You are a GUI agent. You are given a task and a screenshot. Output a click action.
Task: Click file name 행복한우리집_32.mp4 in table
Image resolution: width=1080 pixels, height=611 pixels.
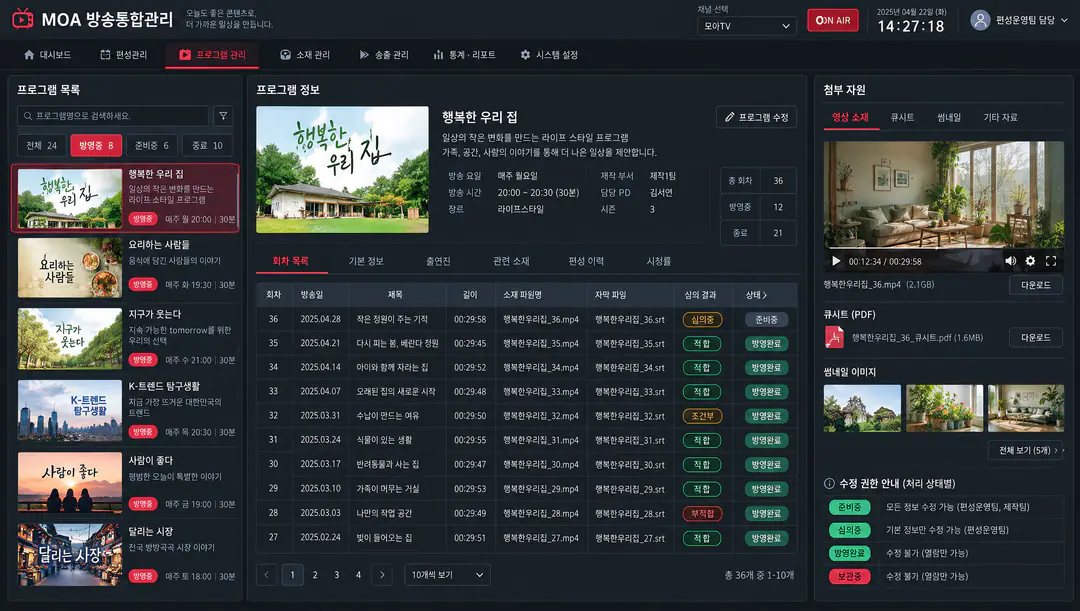(x=541, y=416)
